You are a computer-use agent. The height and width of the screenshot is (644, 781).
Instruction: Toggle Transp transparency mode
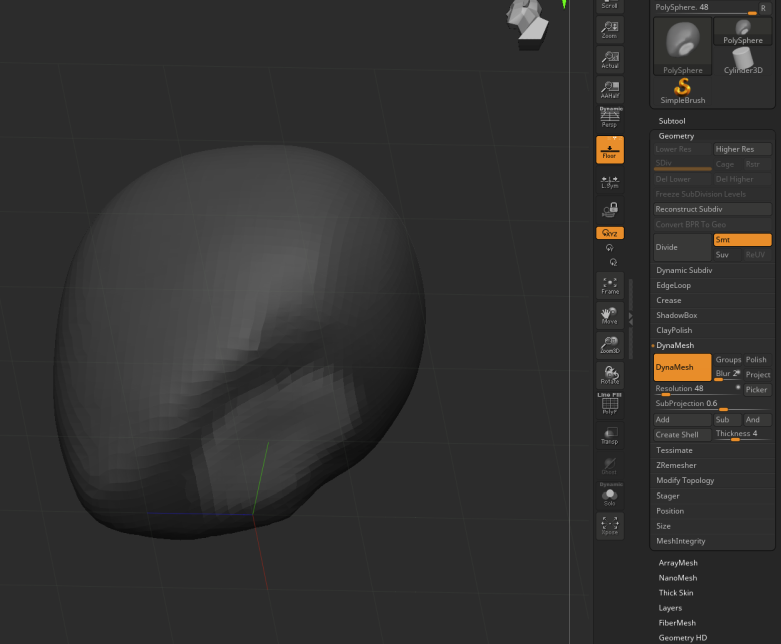click(610, 435)
